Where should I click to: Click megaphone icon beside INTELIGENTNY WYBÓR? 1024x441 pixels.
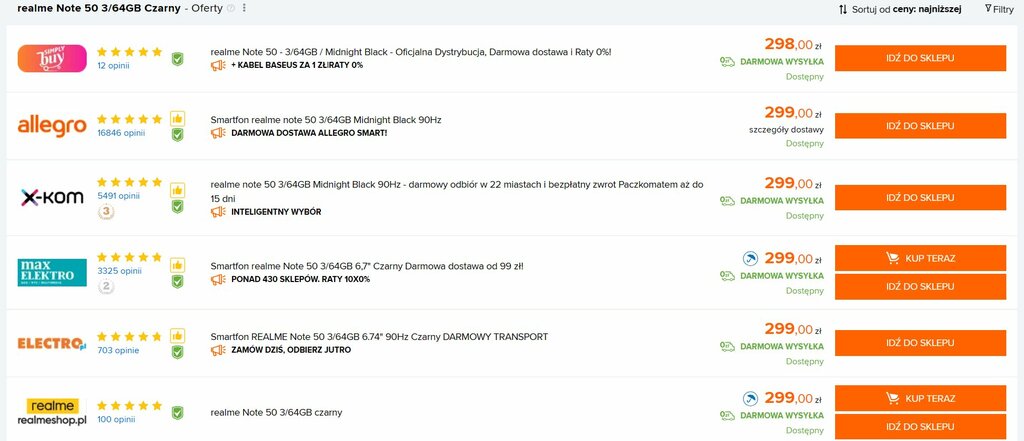[218, 212]
